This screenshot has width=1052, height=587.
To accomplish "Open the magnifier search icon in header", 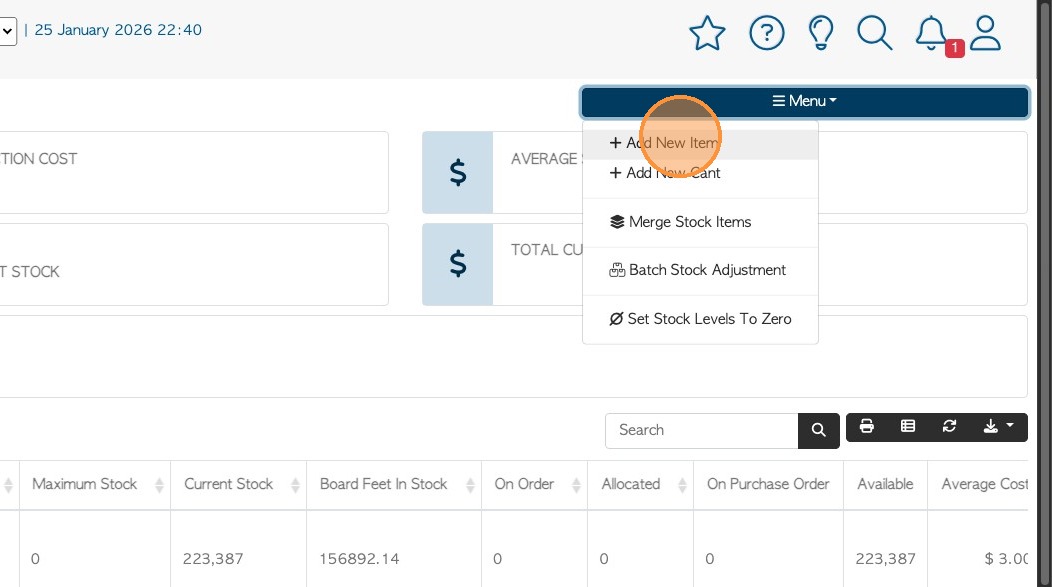I will coord(874,34).
